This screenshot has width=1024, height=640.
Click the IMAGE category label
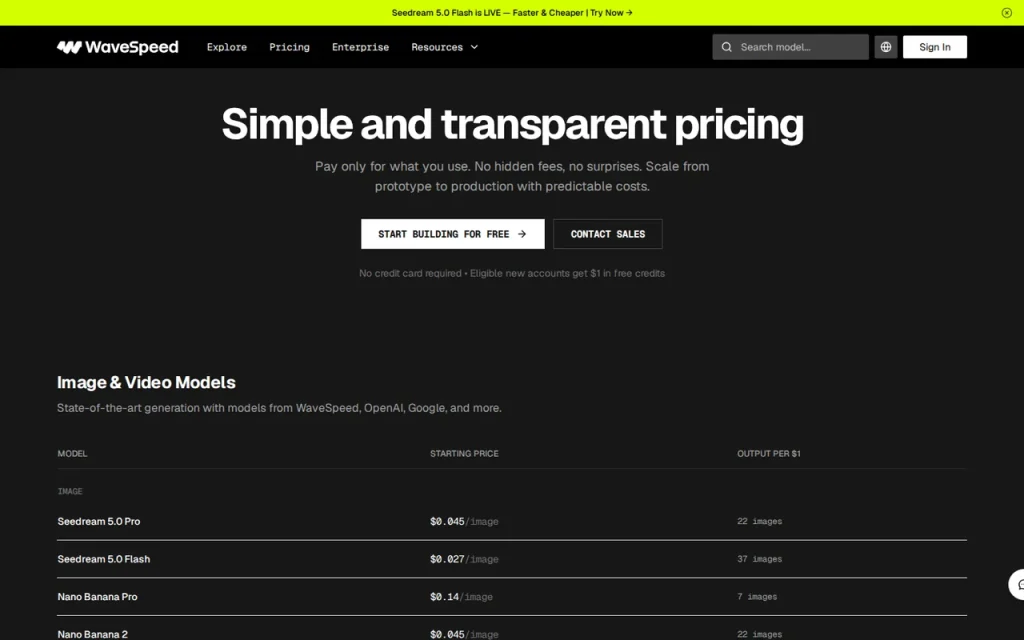(70, 491)
